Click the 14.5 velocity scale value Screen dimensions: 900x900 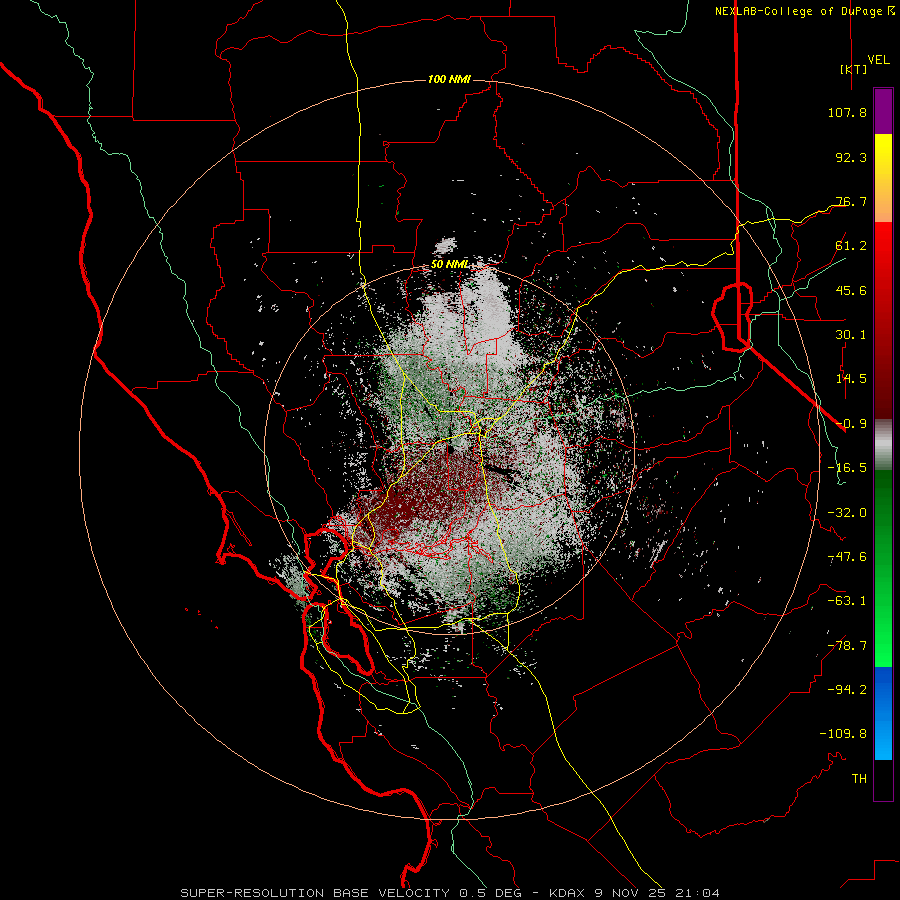[x=851, y=379]
